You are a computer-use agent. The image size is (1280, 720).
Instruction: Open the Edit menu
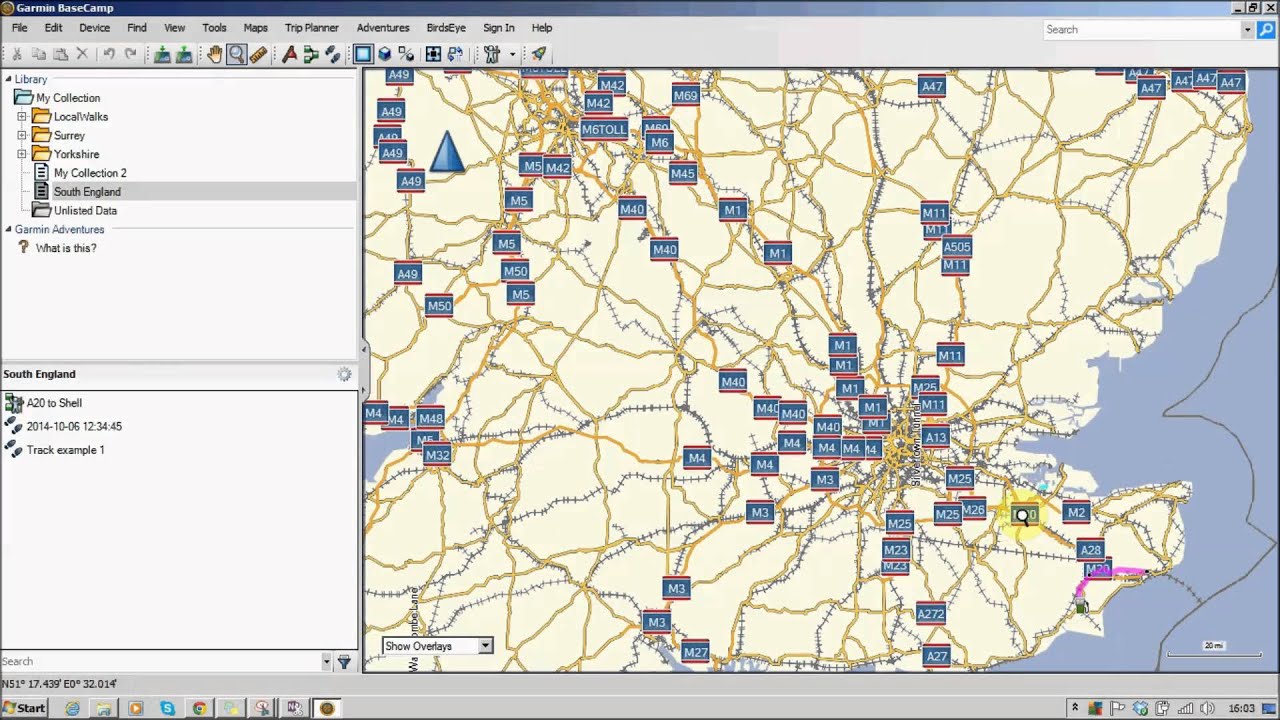53,28
